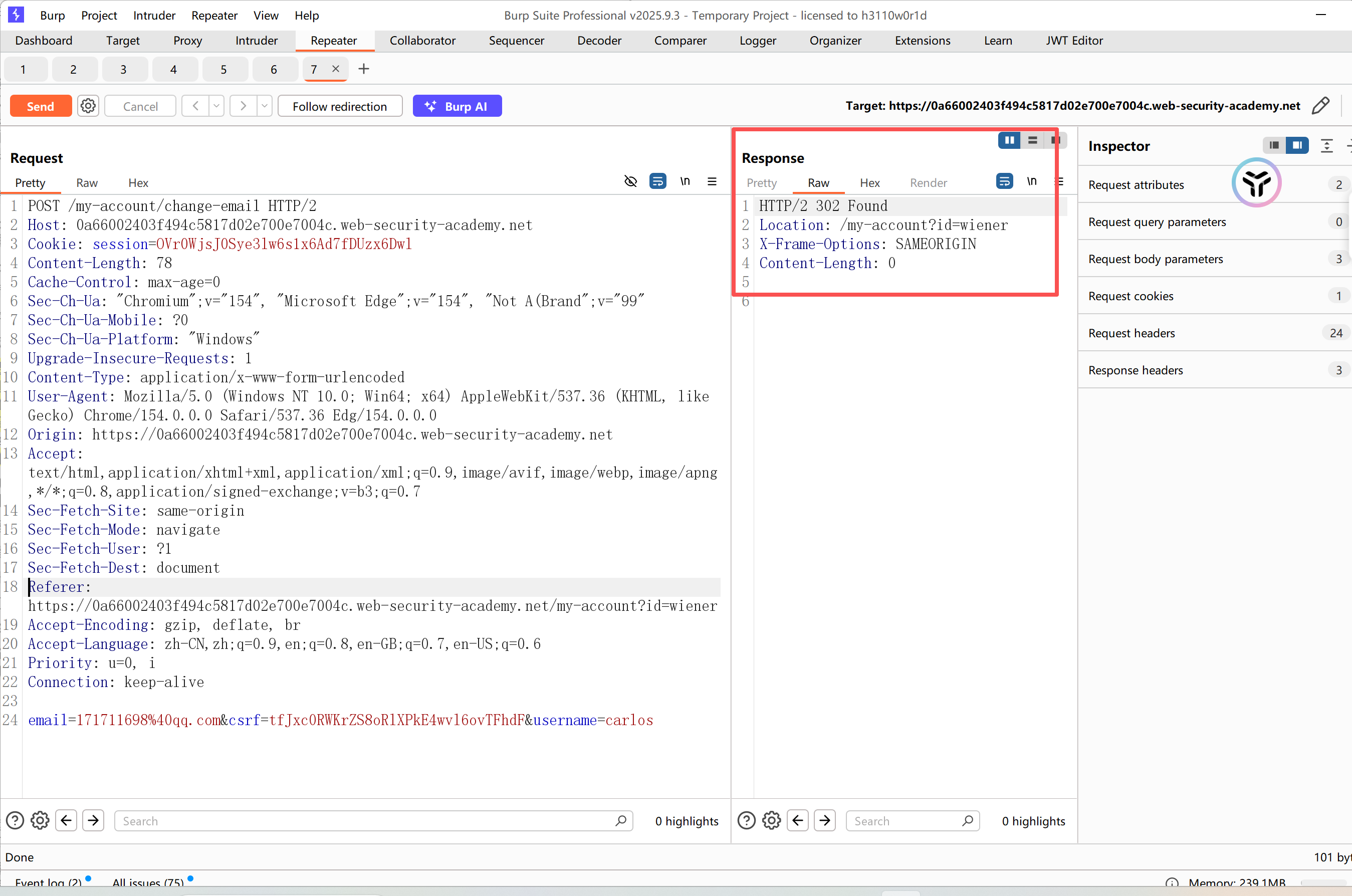Viewport: 1352px width, 896px height.
Task: Expand Request body parameters section
Action: click(x=1214, y=259)
